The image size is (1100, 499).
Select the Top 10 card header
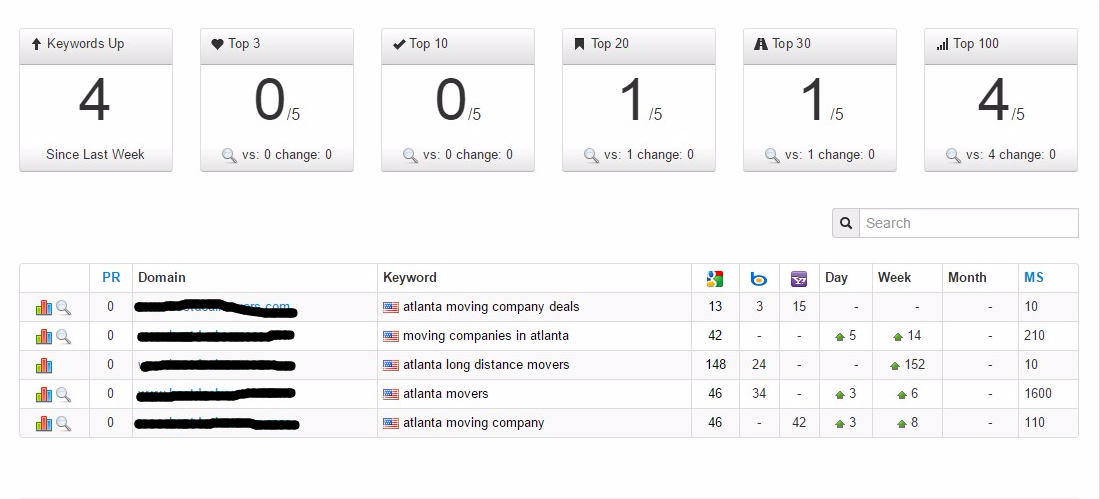(458, 44)
